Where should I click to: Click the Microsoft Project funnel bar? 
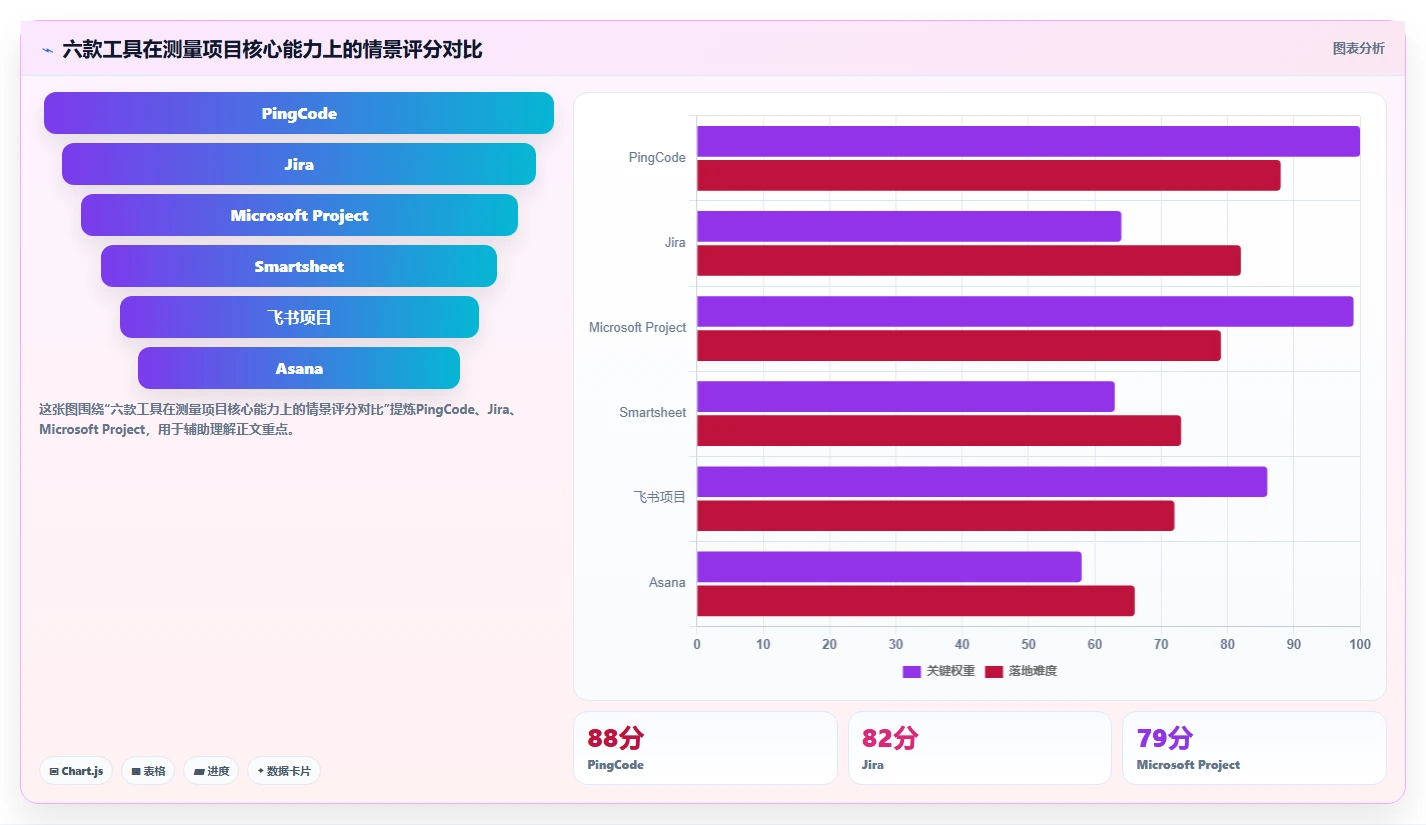(299, 215)
